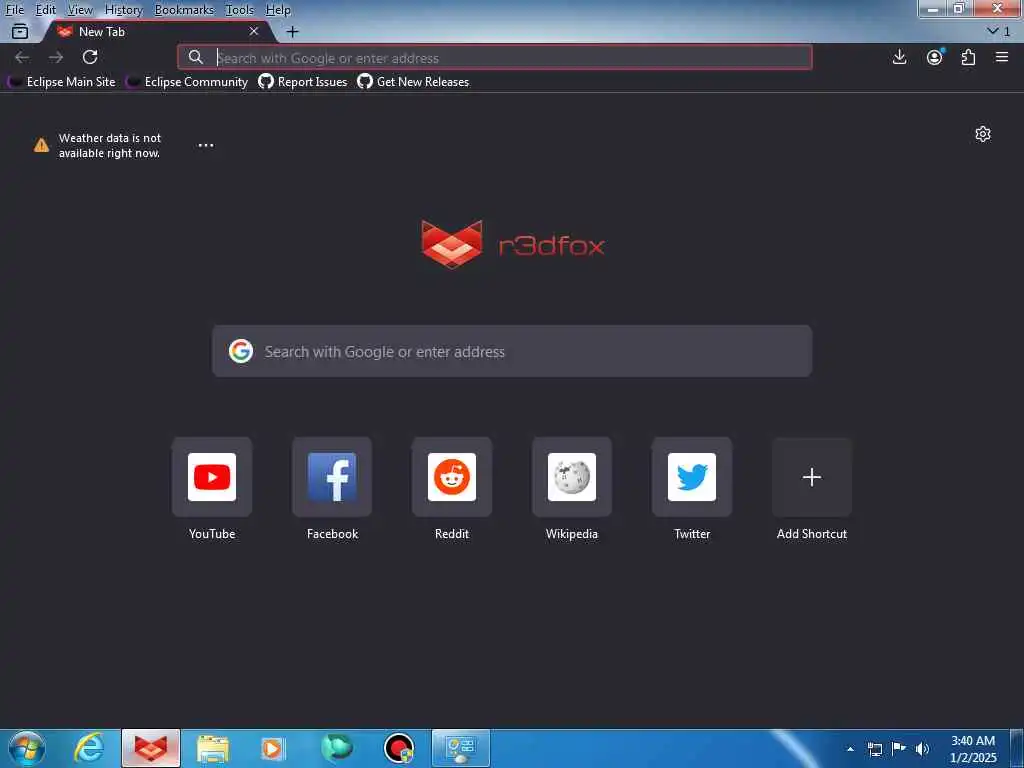This screenshot has width=1024, height=768.
Task: Open the Tools menu
Action: point(240,10)
